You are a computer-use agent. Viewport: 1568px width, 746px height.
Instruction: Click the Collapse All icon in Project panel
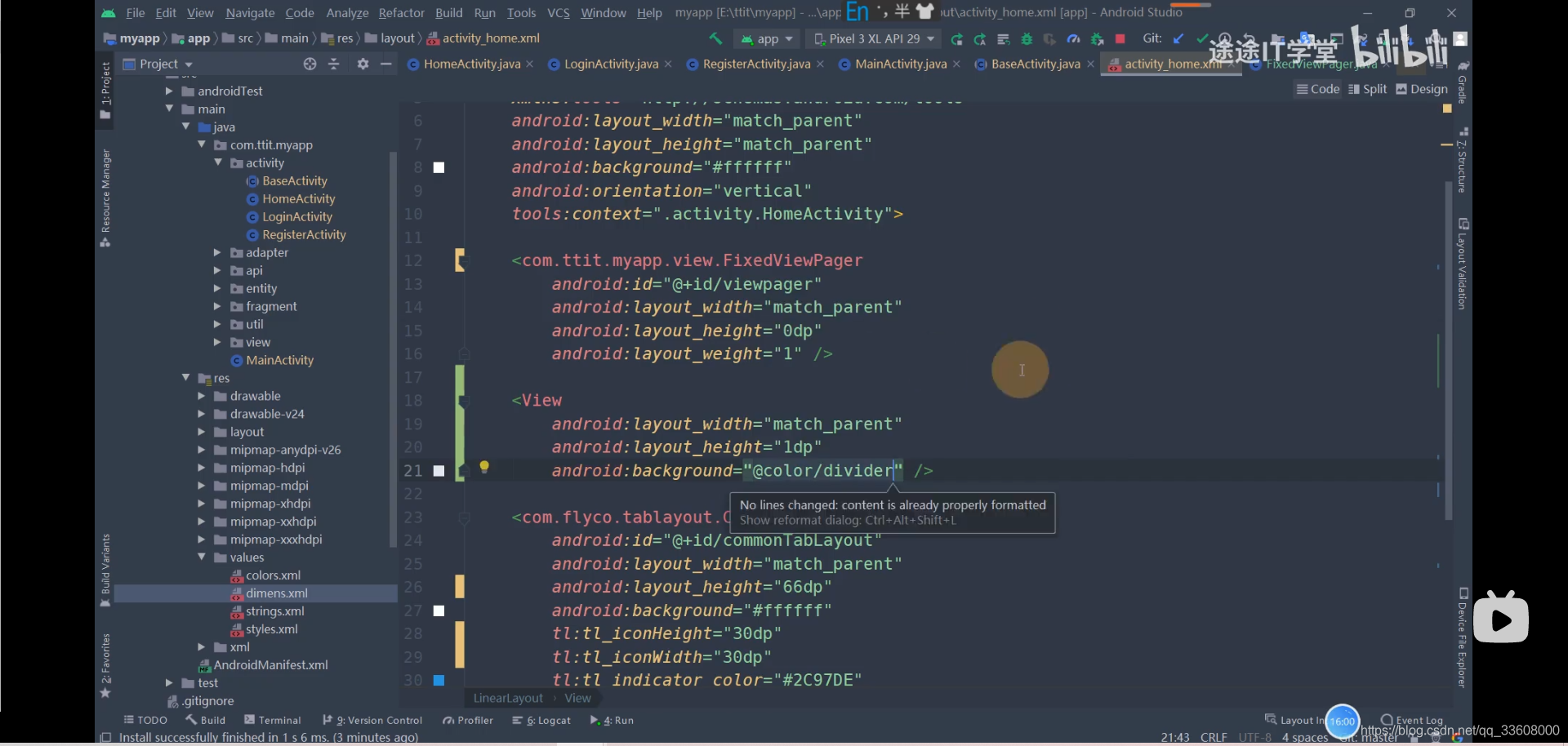click(333, 64)
